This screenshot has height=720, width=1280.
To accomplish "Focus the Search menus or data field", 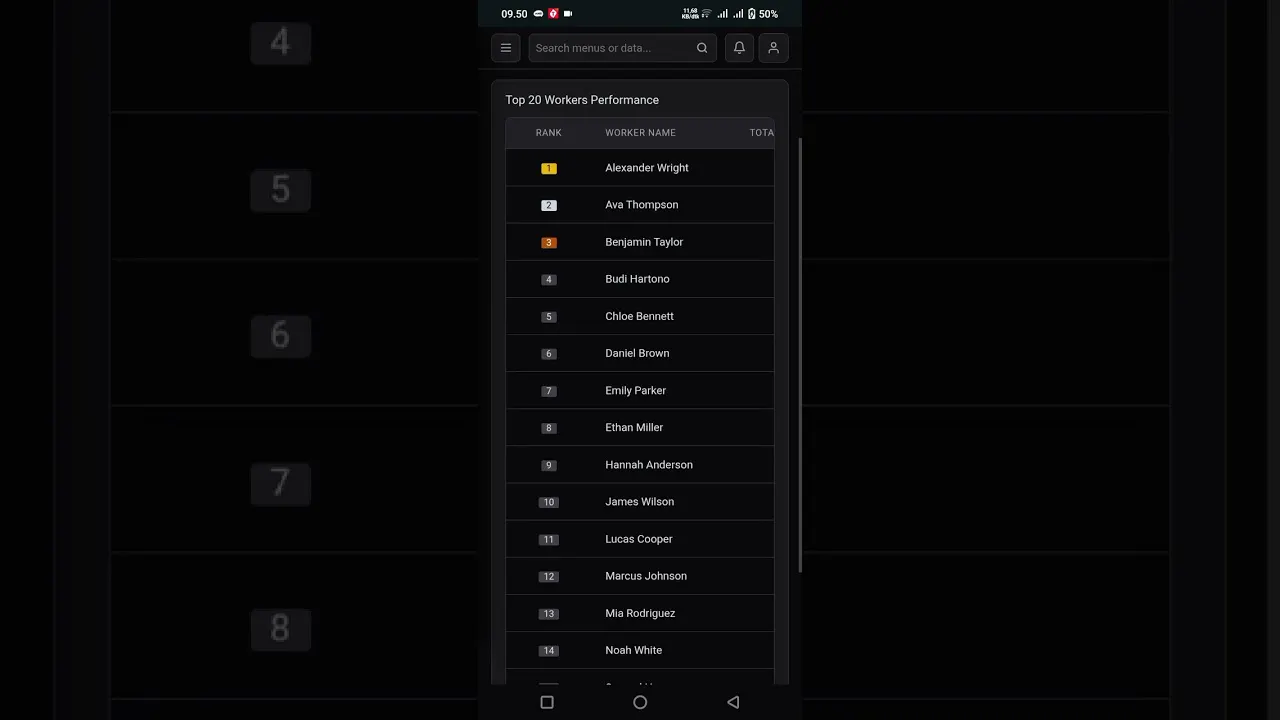I will 622,48.
